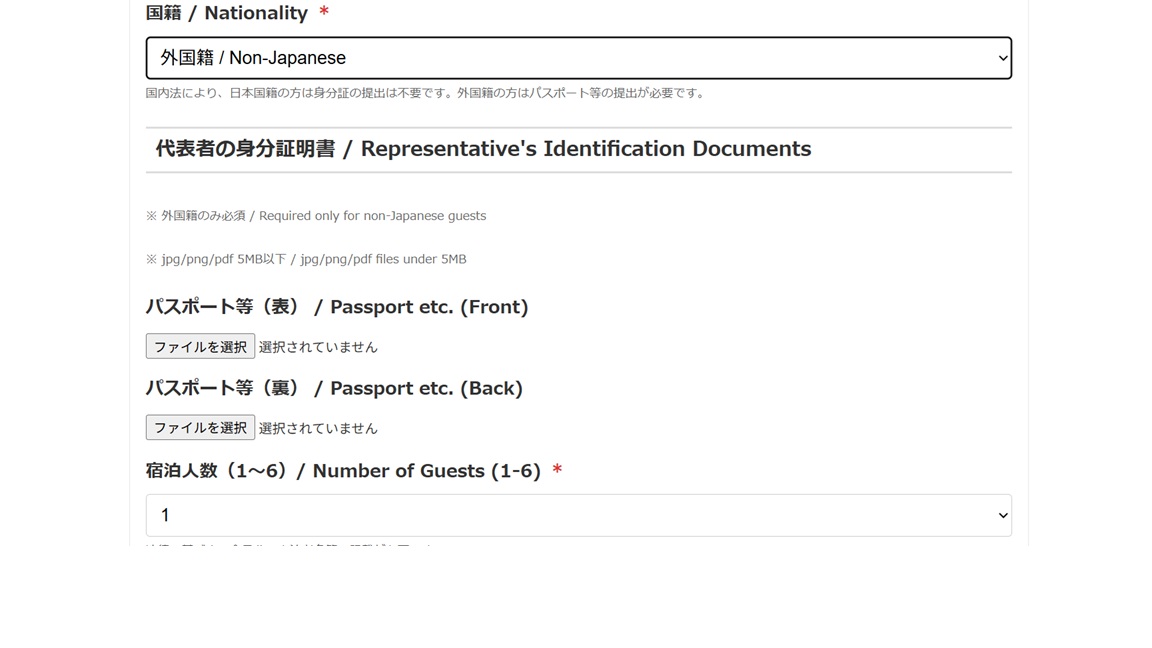Click the chevron arrow of the guests select

coord(1003,515)
